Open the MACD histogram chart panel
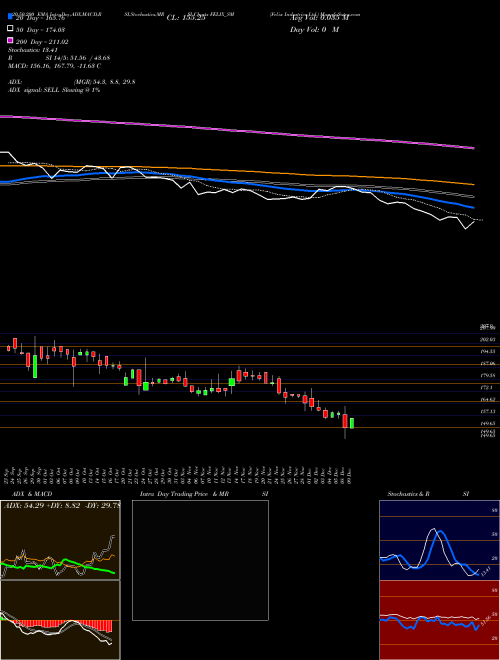 click(60, 620)
